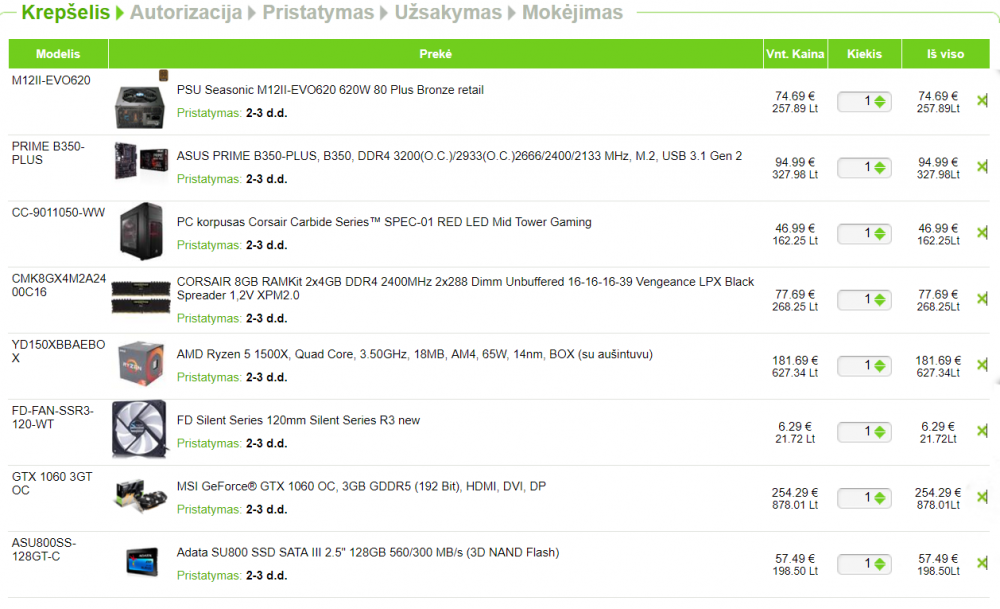Select model code YD150XBBAEBOX
This screenshot has width=1000, height=609.
pyautogui.click(x=58, y=351)
